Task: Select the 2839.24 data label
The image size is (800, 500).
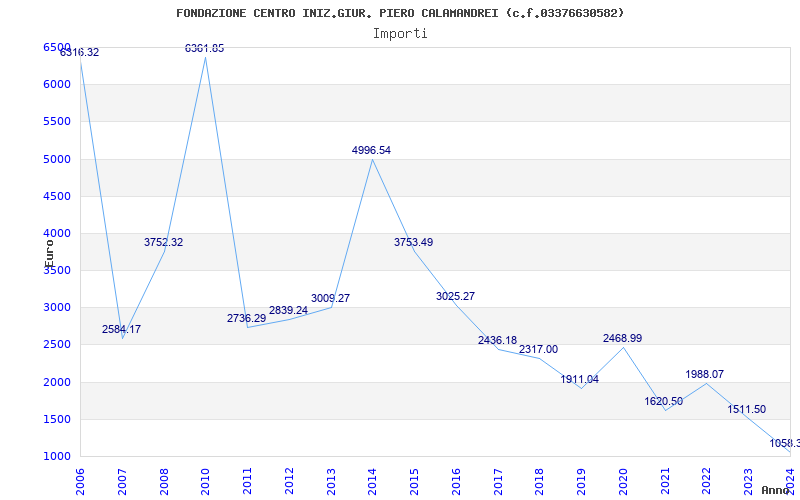Action: click(288, 311)
